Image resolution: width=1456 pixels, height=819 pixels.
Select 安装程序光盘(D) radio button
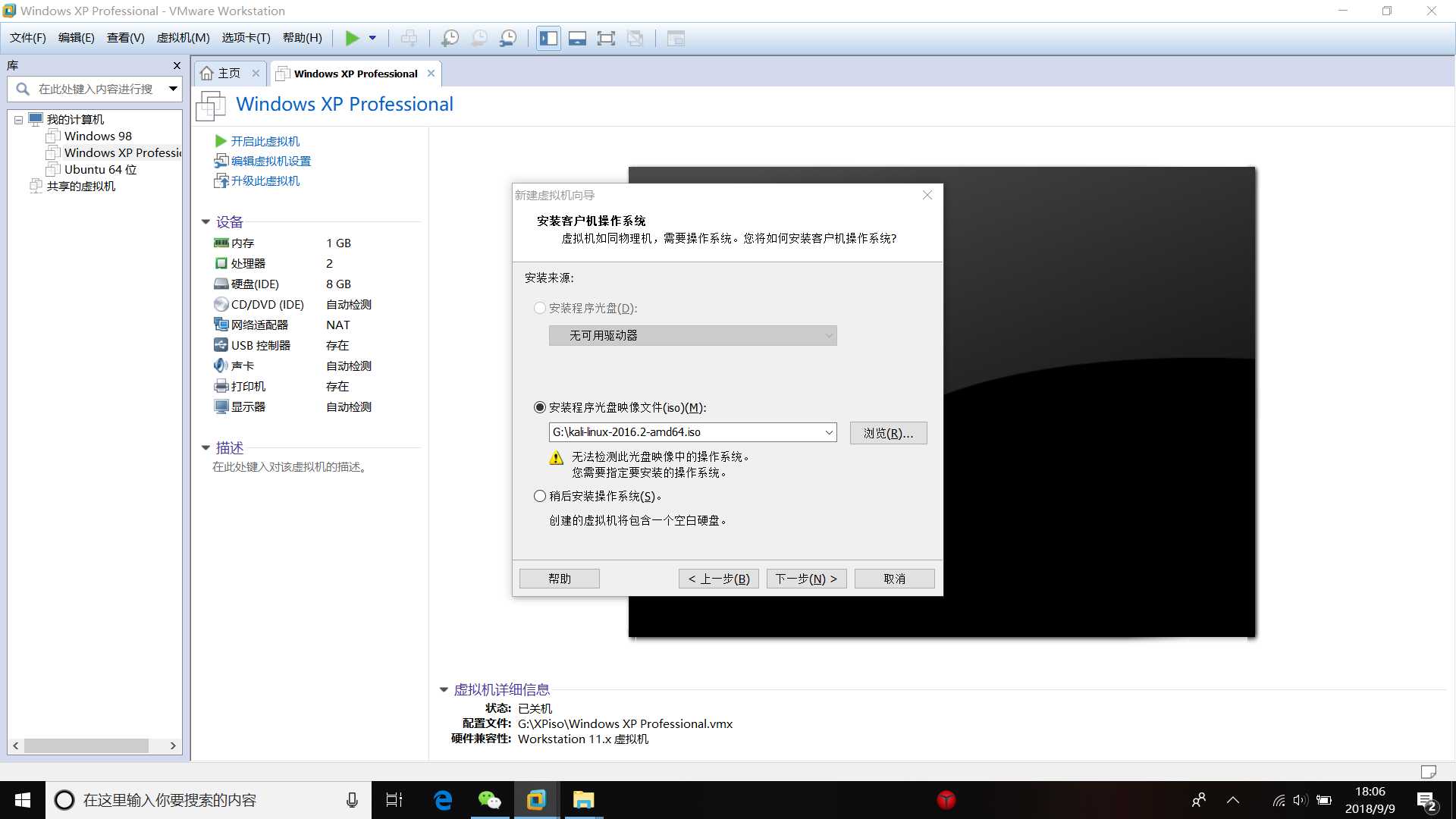pos(540,308)
